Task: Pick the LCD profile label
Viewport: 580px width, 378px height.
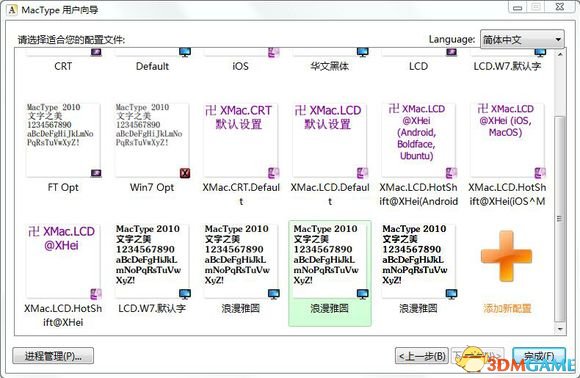Action: (418, 66)
